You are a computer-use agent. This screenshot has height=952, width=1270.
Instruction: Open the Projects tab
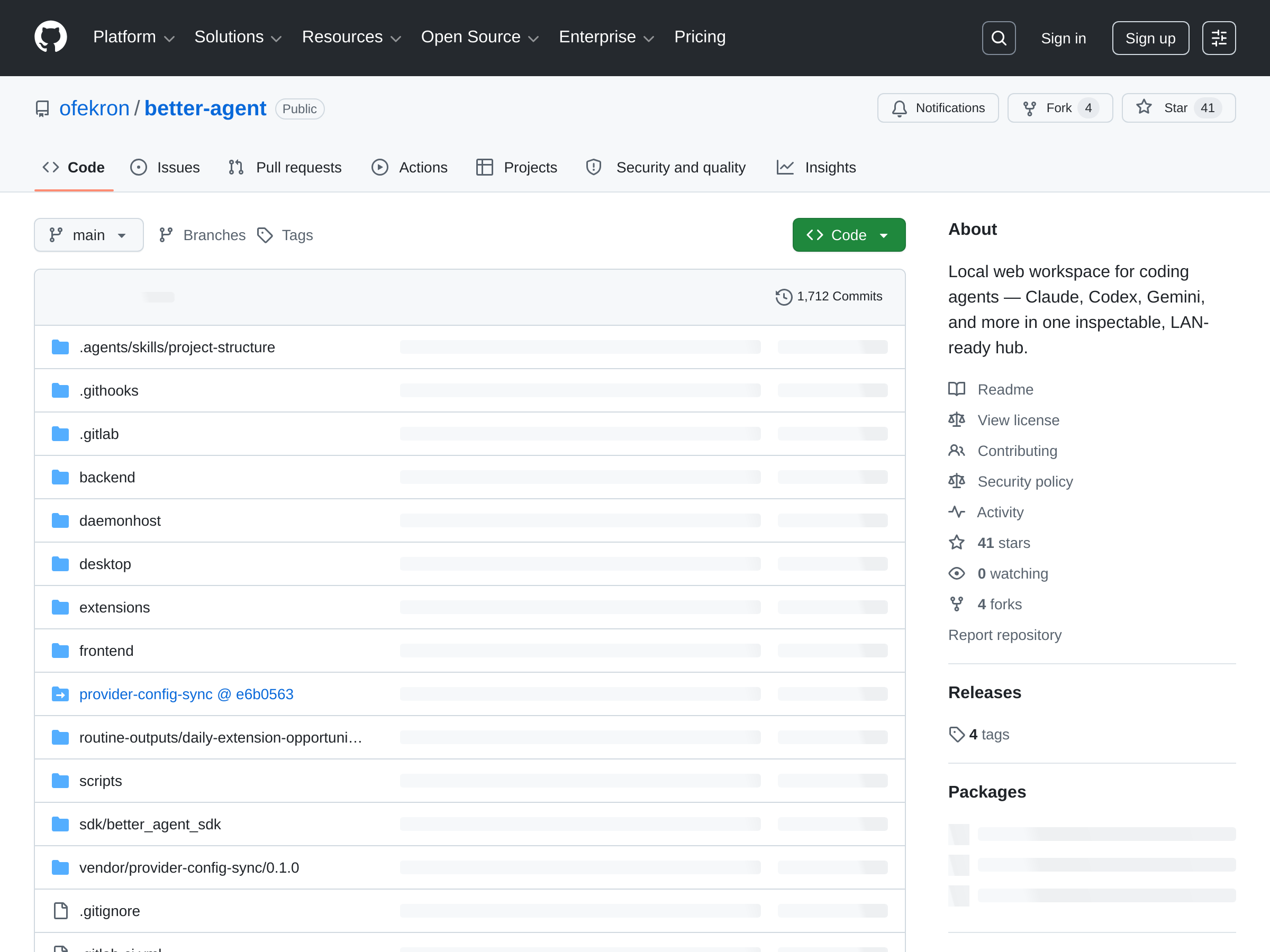click(516, 168)
